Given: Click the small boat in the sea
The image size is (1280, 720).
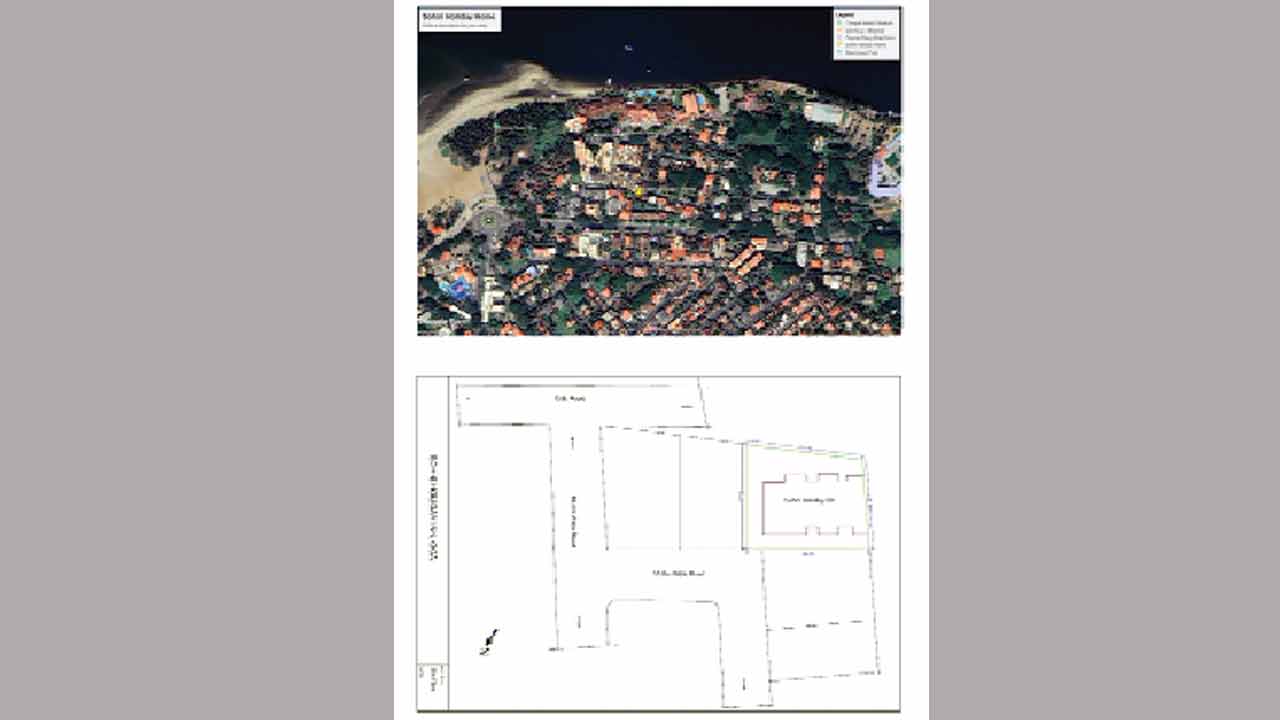Looking at the screenshot, I should pos(628,47).
